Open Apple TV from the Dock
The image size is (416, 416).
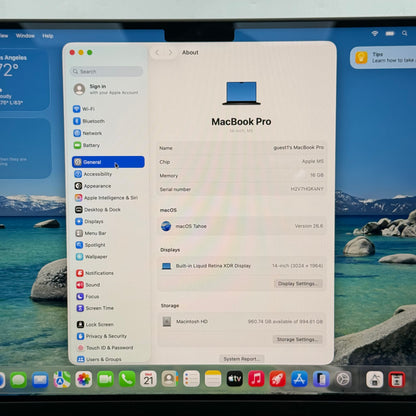235,379
